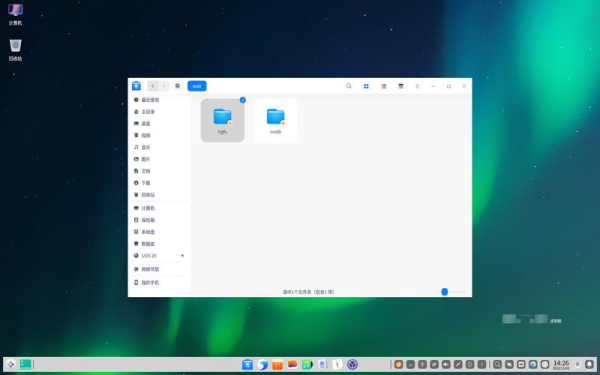Viewport: 600px width, 375px height.
Task: Click the blue globe tray icon
Action: [533, 364]
